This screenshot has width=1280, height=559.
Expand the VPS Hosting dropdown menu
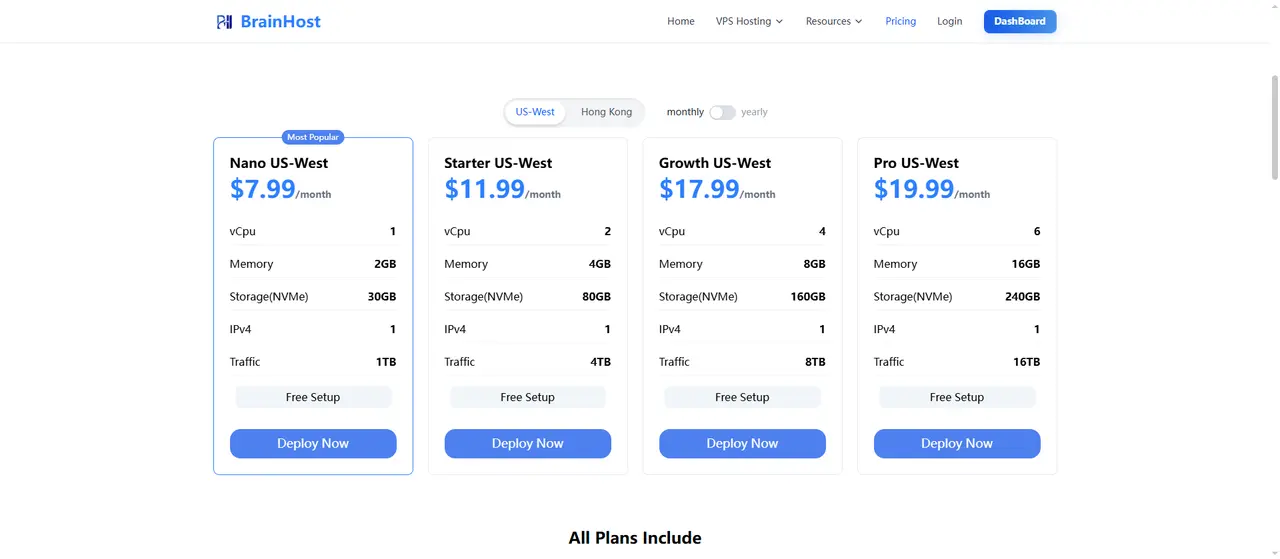750,21
